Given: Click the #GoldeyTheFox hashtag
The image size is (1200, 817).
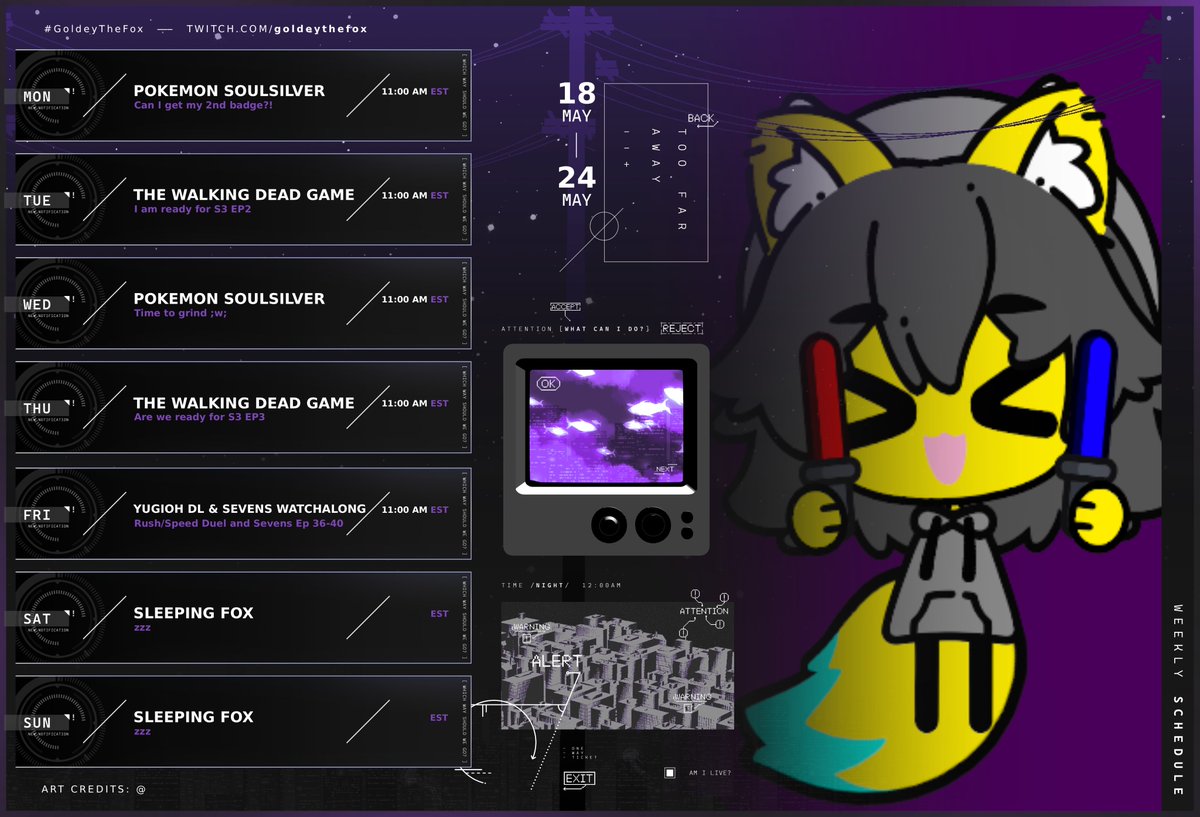Looking at the screenshot, I should click(93, 29).
